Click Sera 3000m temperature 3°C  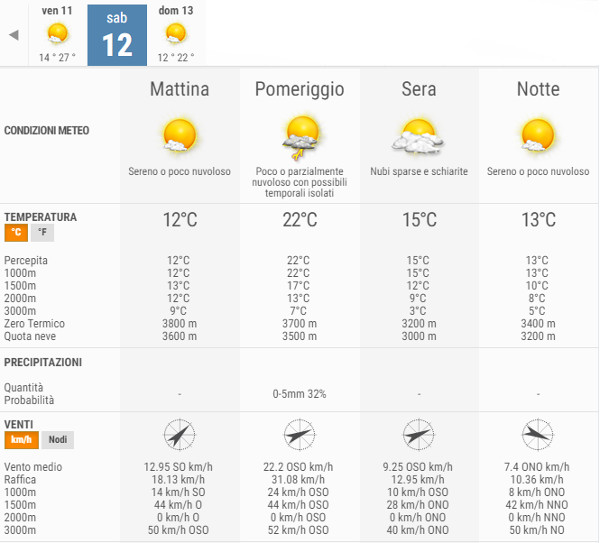[417, 311]
